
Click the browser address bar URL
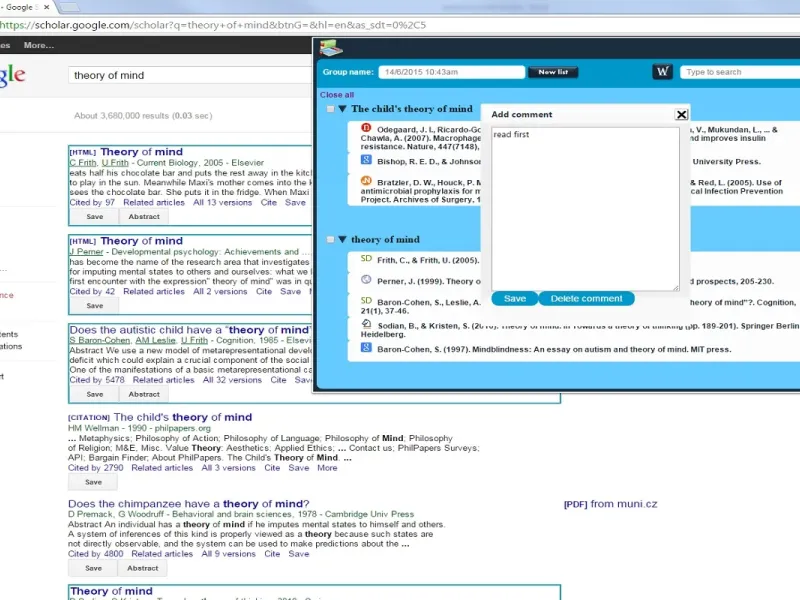coord(213,25)
